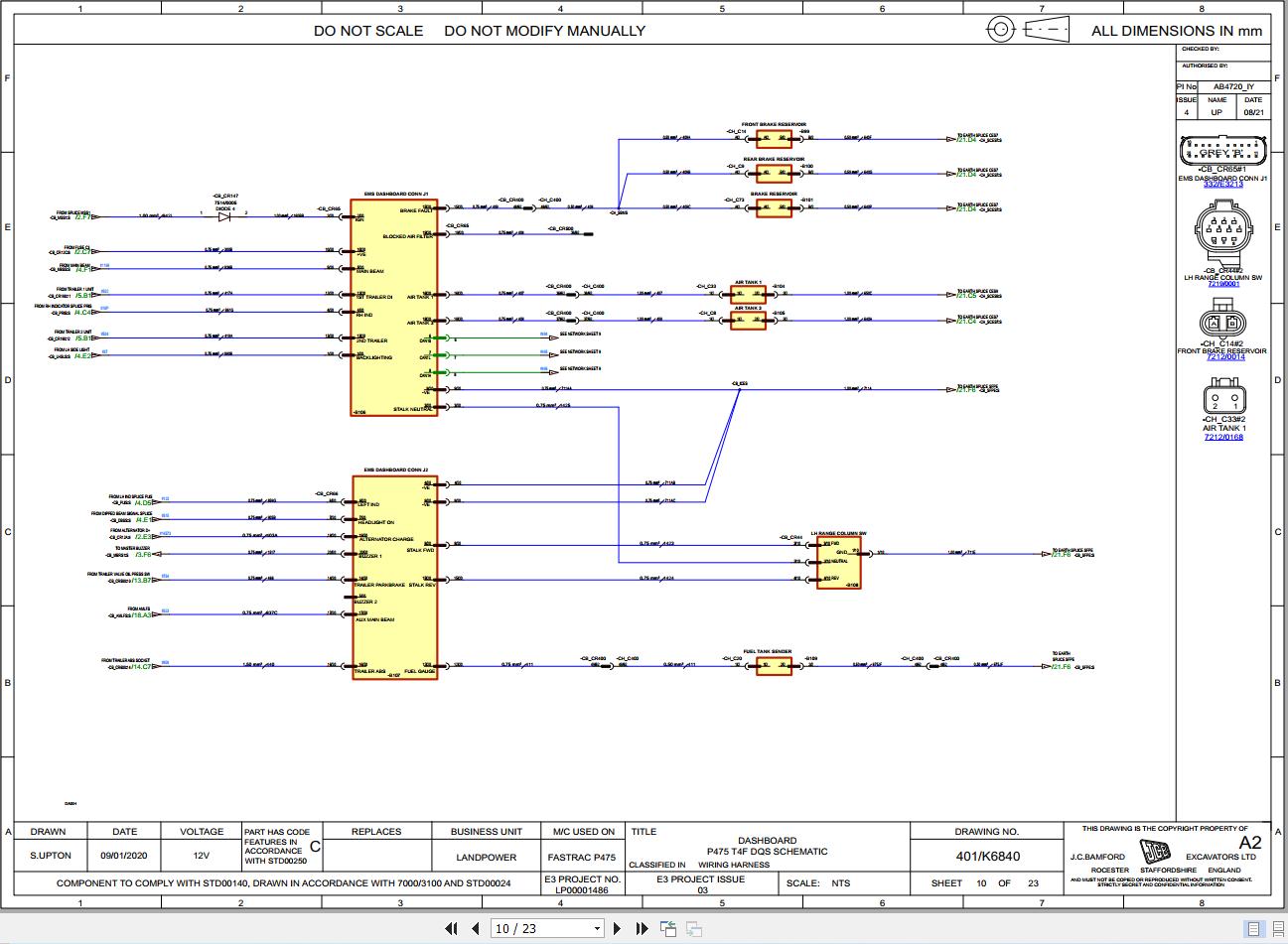Viewport: 1288px width, 944px height.
Task: Open the /4.C4 RH indicator splice reference
Action: 82,312
